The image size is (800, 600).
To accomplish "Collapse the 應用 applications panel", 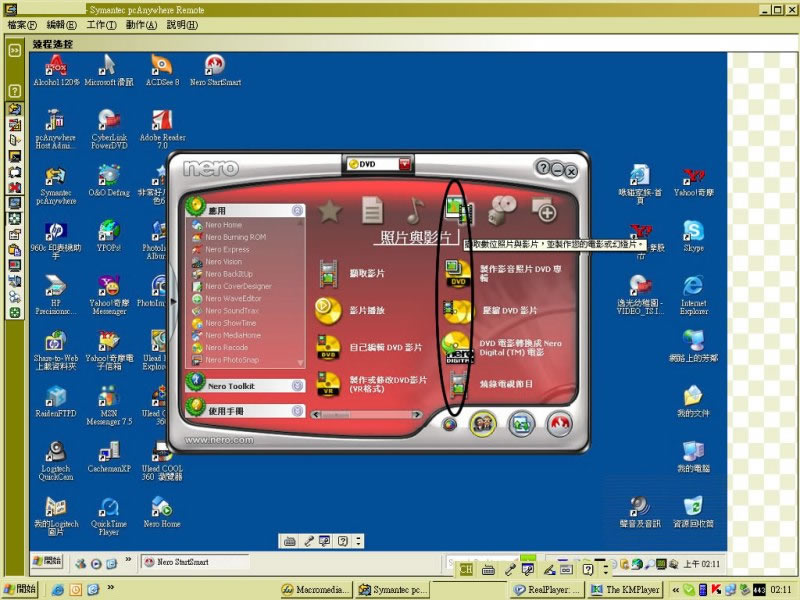I will click(297, 210).
